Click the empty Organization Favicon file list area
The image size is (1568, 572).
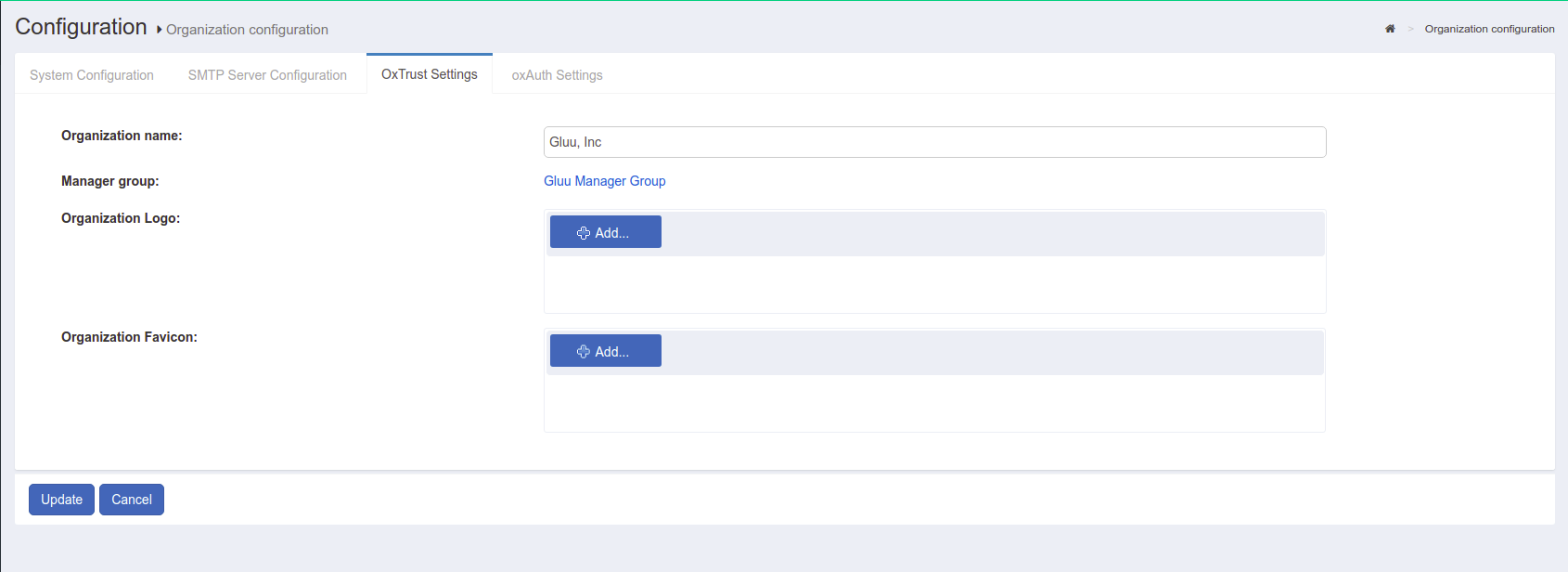[x=934, y=403]
